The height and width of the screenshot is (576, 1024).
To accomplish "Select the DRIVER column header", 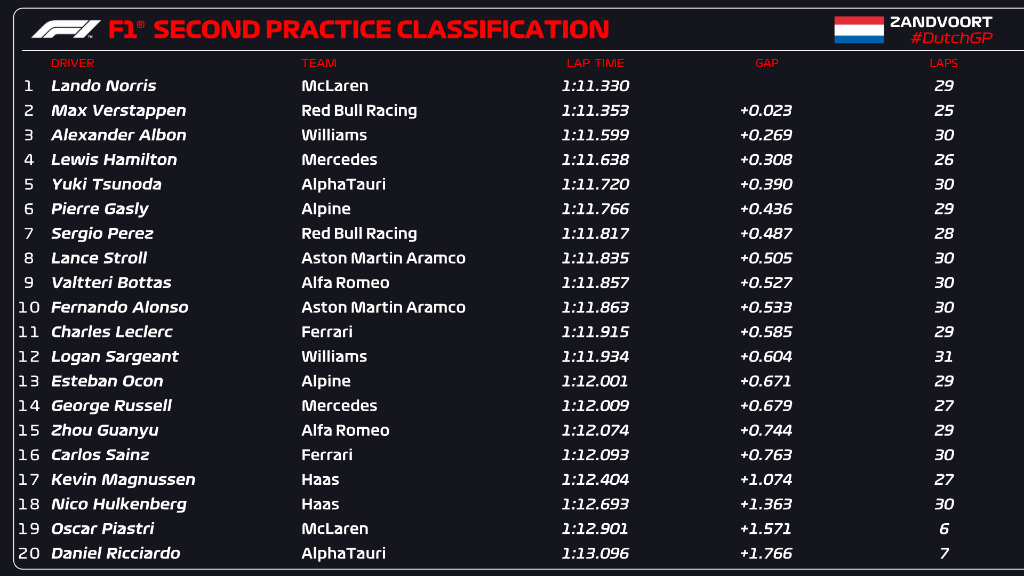I will point(72,63).
